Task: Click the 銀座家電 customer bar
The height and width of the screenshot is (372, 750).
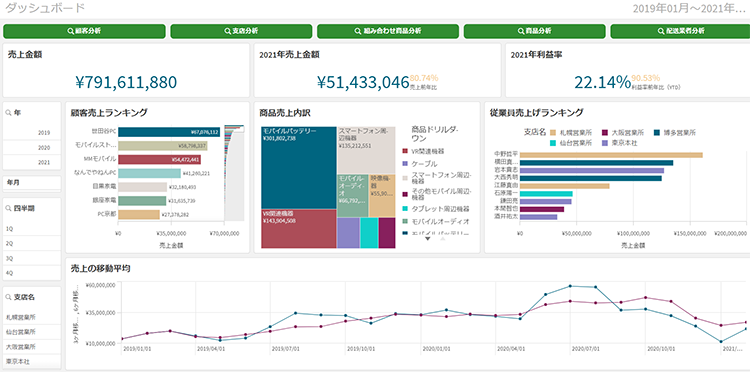Action: click(142, 201)
